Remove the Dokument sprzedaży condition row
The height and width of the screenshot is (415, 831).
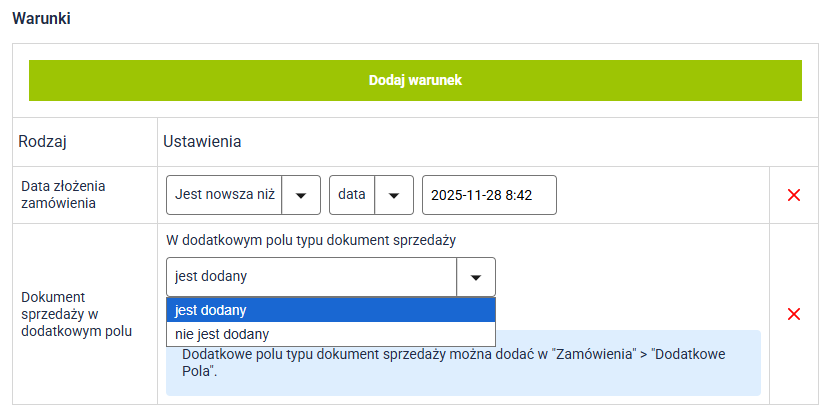tap(794, 314)
